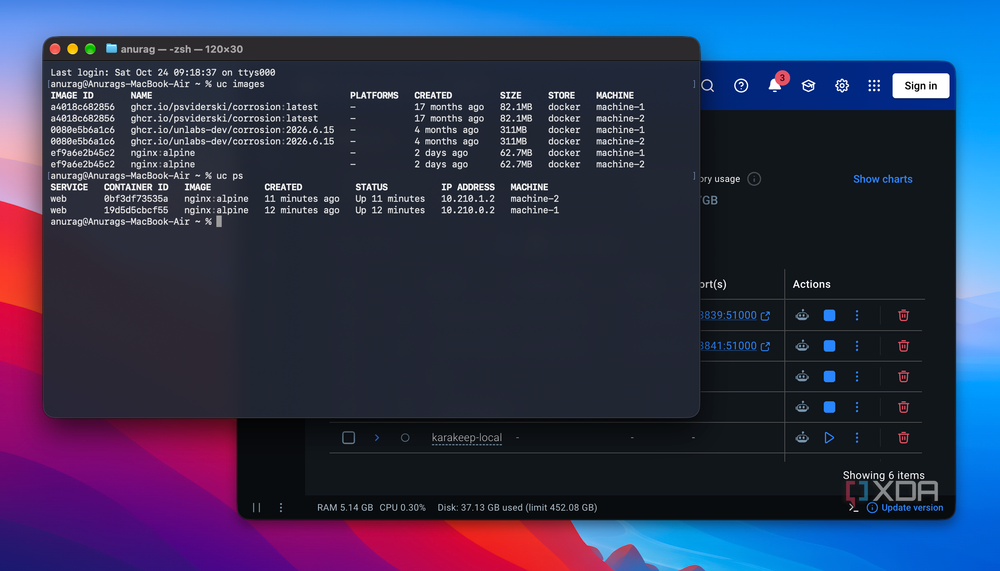Click the PLATFORMS column header in terminal
The height and width of the screenshot is (571, 1000).
click(374, 96)
